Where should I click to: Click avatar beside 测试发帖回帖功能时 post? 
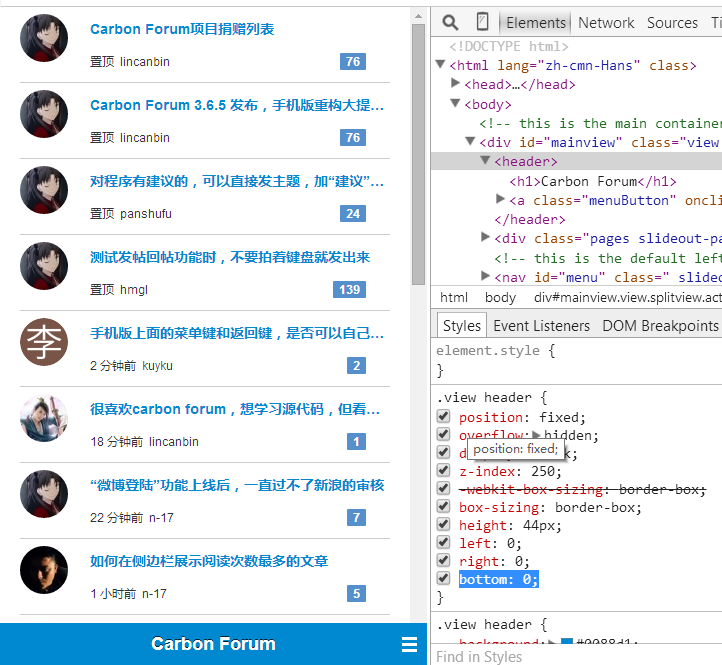[44, 266]
